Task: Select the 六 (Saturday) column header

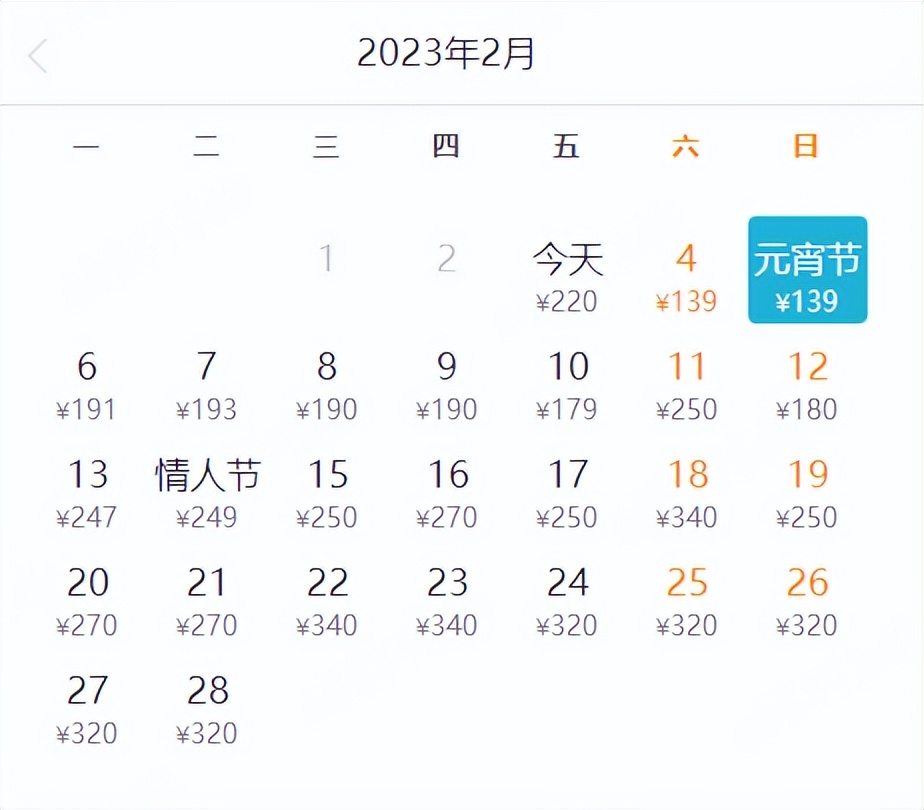Action: point(687,146)
